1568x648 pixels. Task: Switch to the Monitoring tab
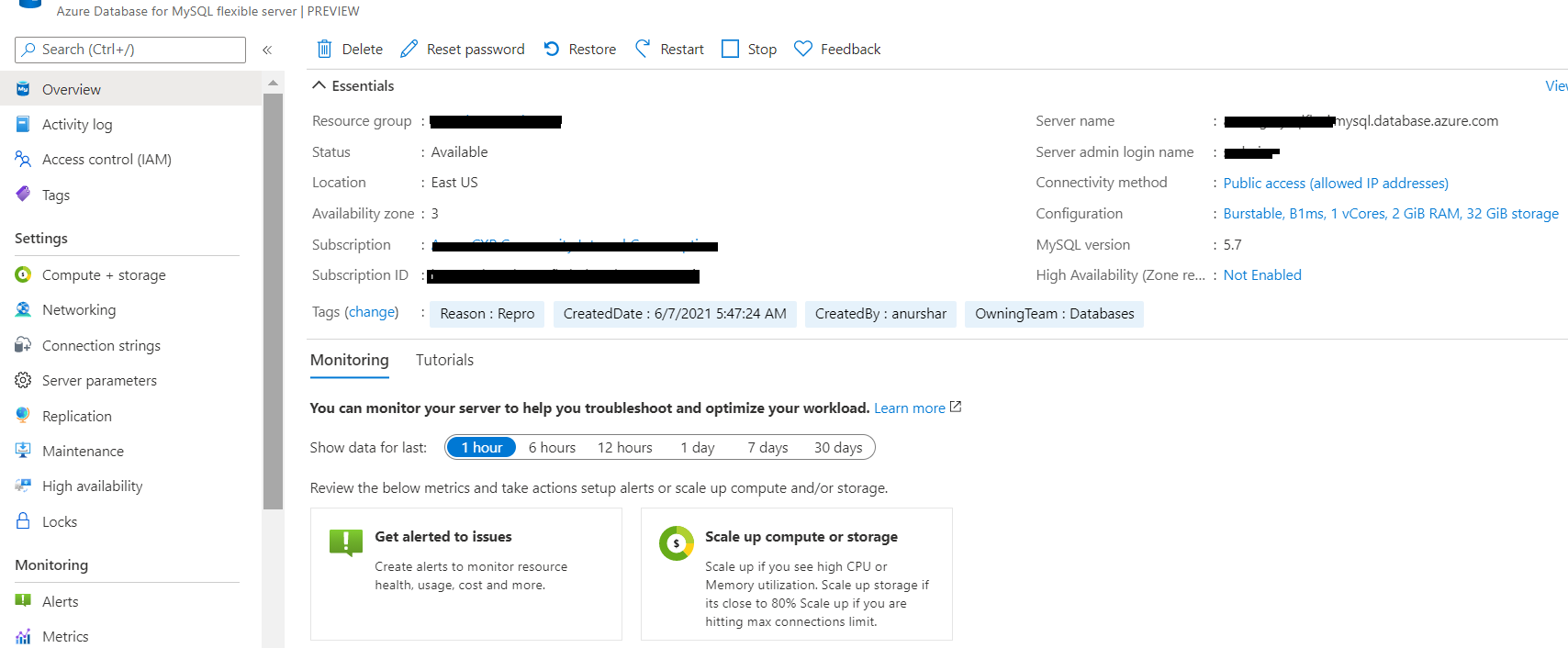[x=350, y=360]
